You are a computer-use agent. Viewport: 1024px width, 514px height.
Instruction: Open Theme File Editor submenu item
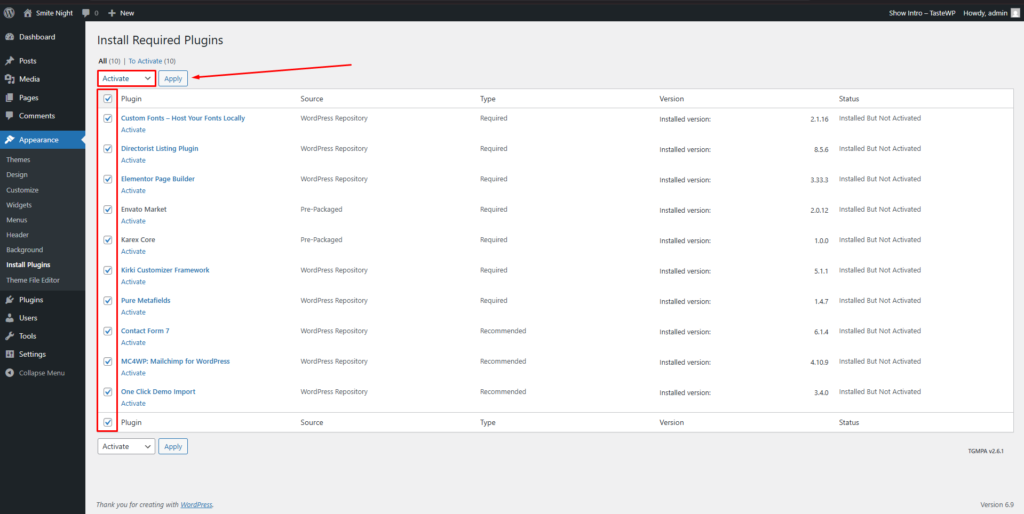(x=33, y=280)
